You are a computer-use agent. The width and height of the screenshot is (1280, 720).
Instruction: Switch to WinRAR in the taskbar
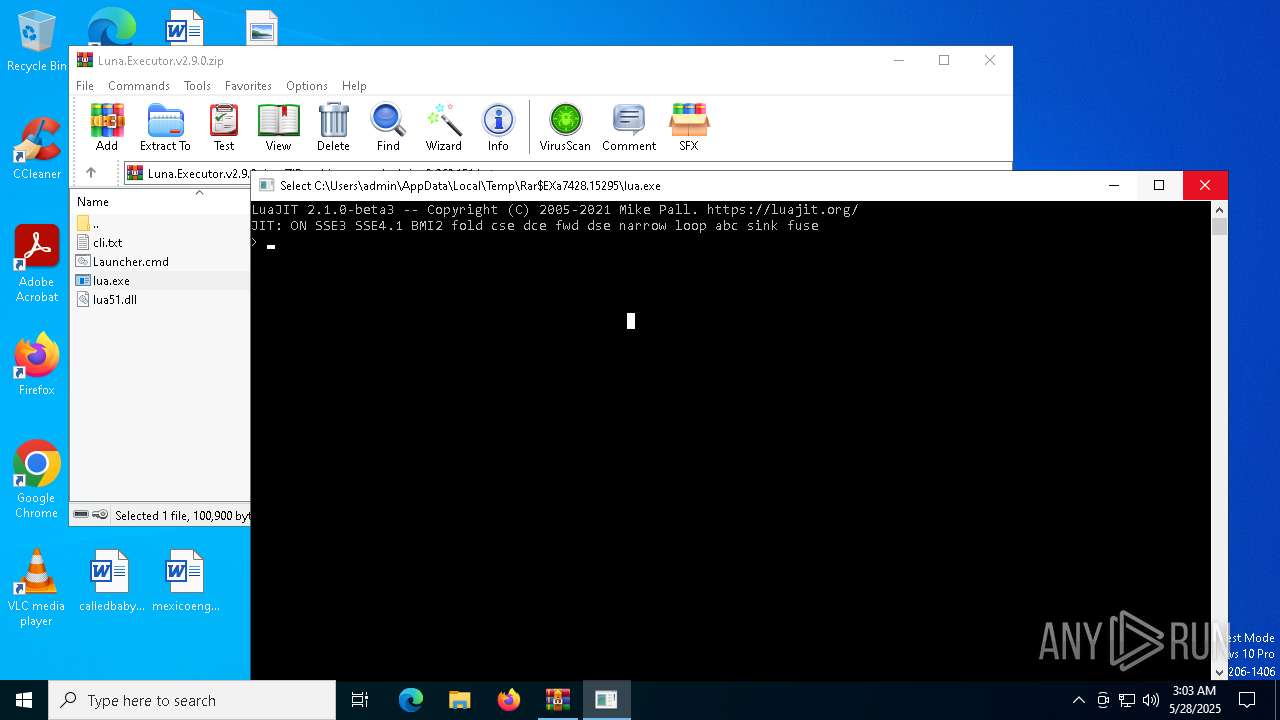click(558, 700)
